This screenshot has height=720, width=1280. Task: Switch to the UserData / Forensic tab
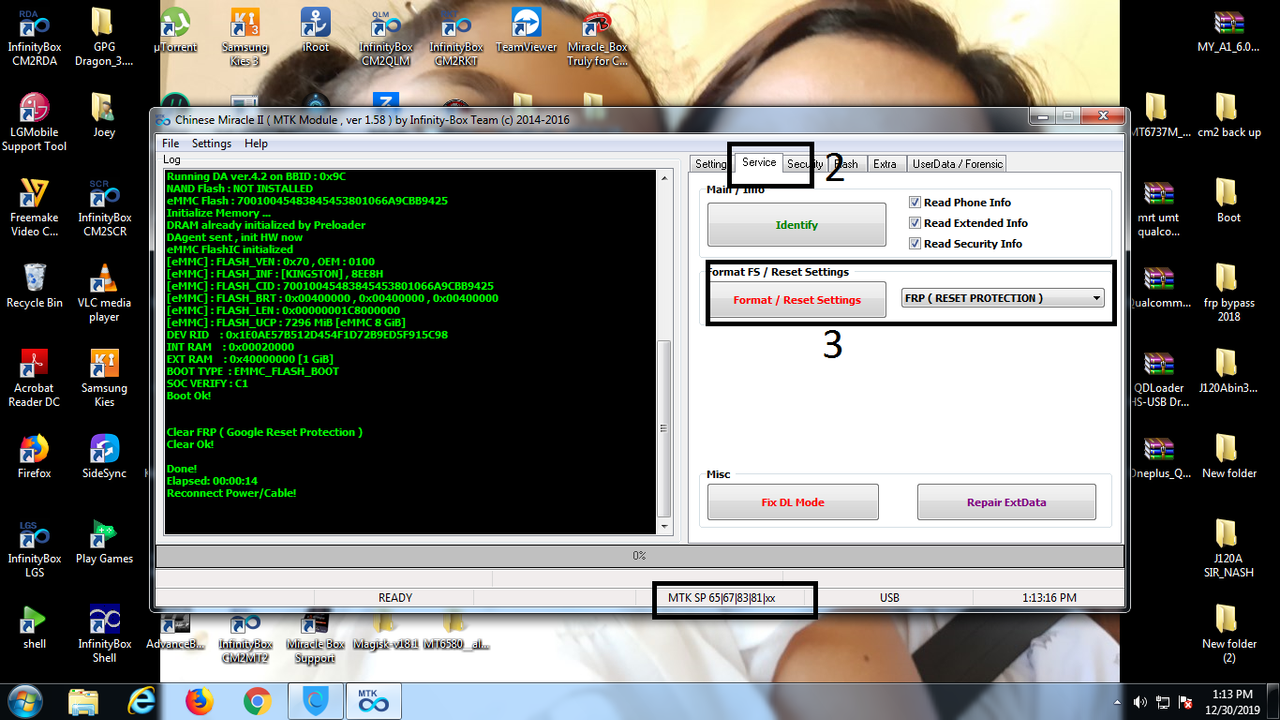click(x=956, y=164)
